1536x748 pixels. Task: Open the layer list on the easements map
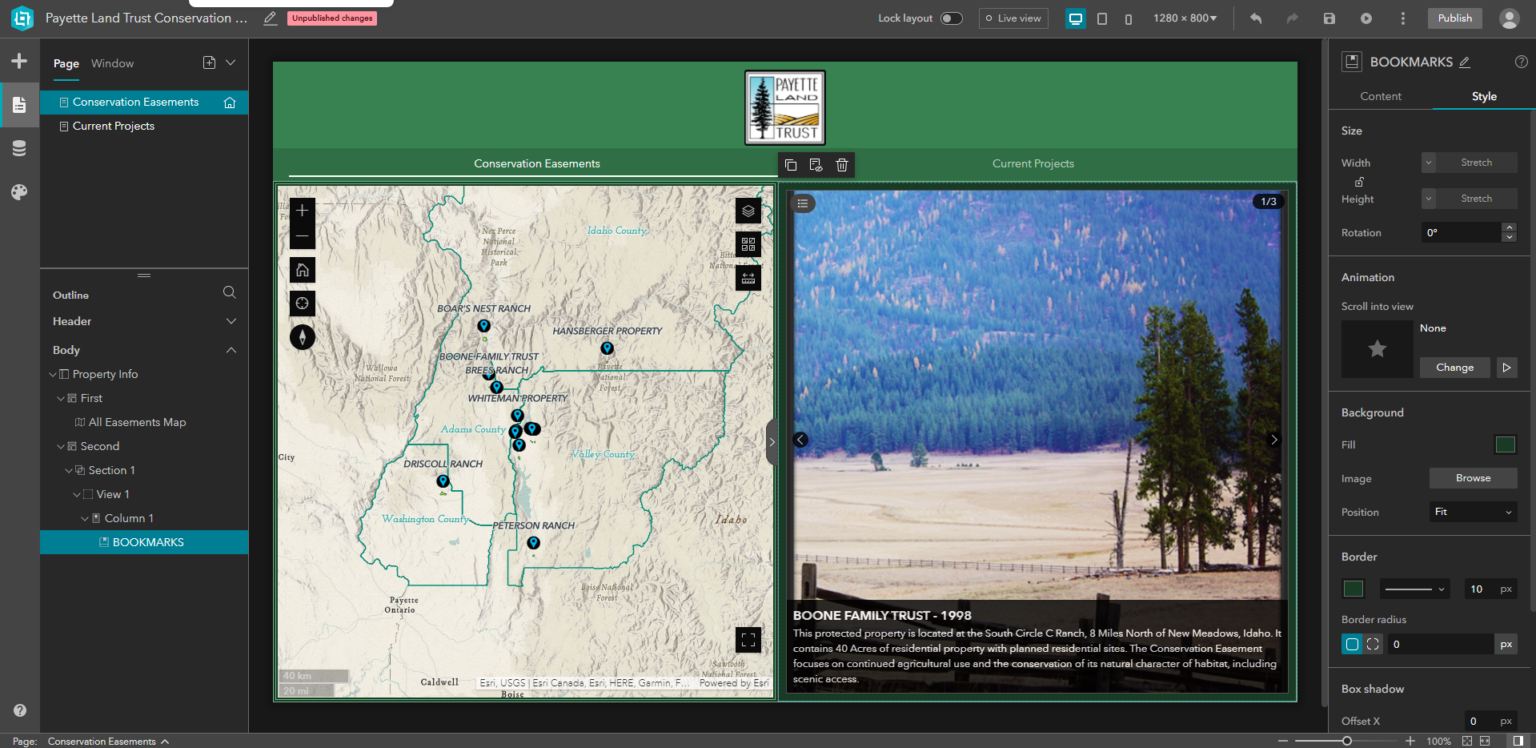pos(748,210)
